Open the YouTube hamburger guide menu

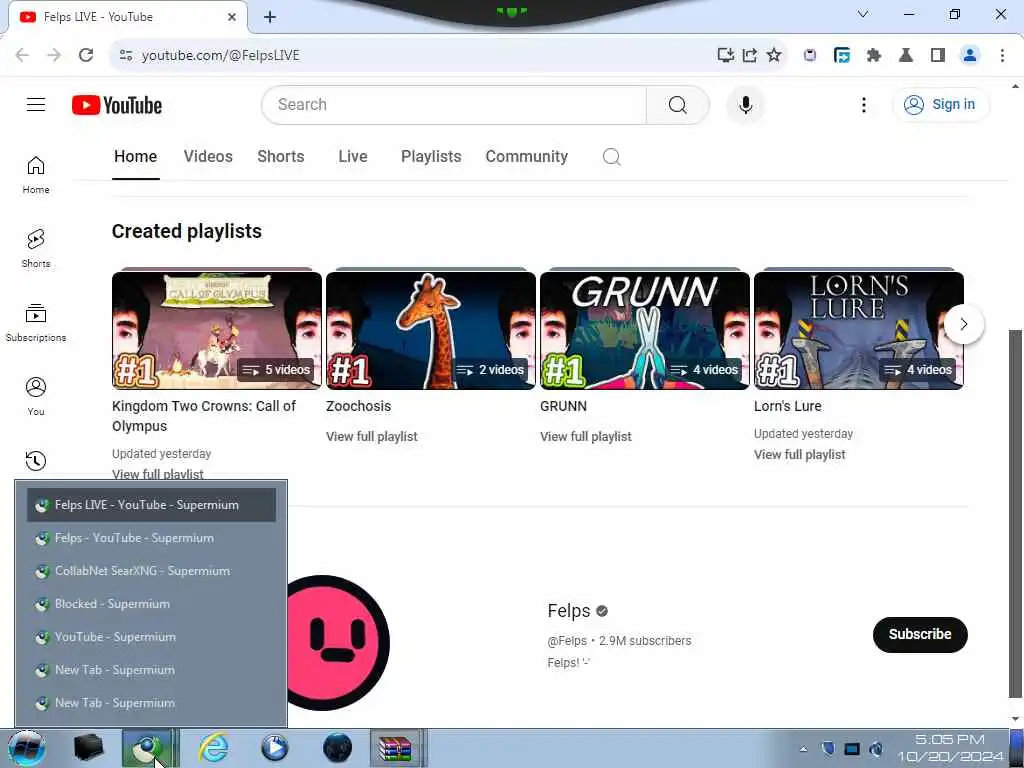[x=36, y=104]
